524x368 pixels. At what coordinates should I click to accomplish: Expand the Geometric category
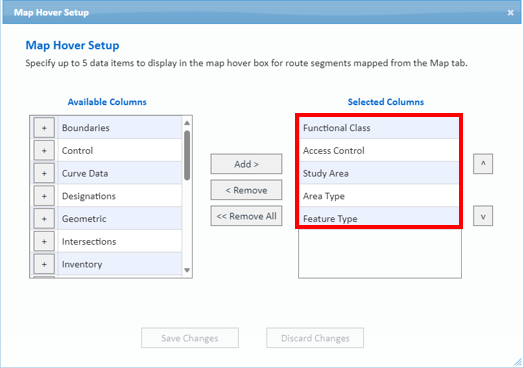point(44,219)
